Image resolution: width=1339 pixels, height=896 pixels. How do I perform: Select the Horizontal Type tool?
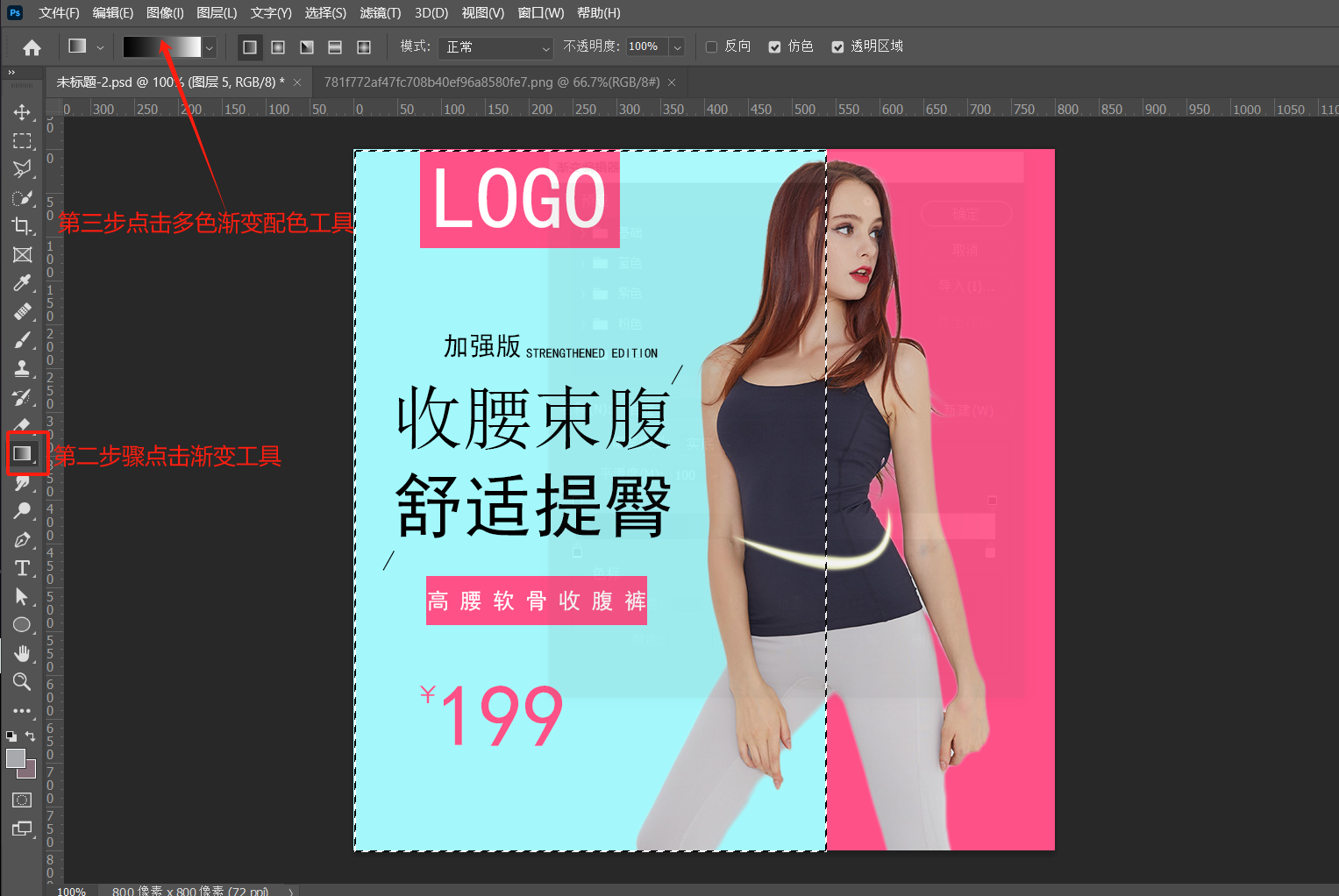22,568
